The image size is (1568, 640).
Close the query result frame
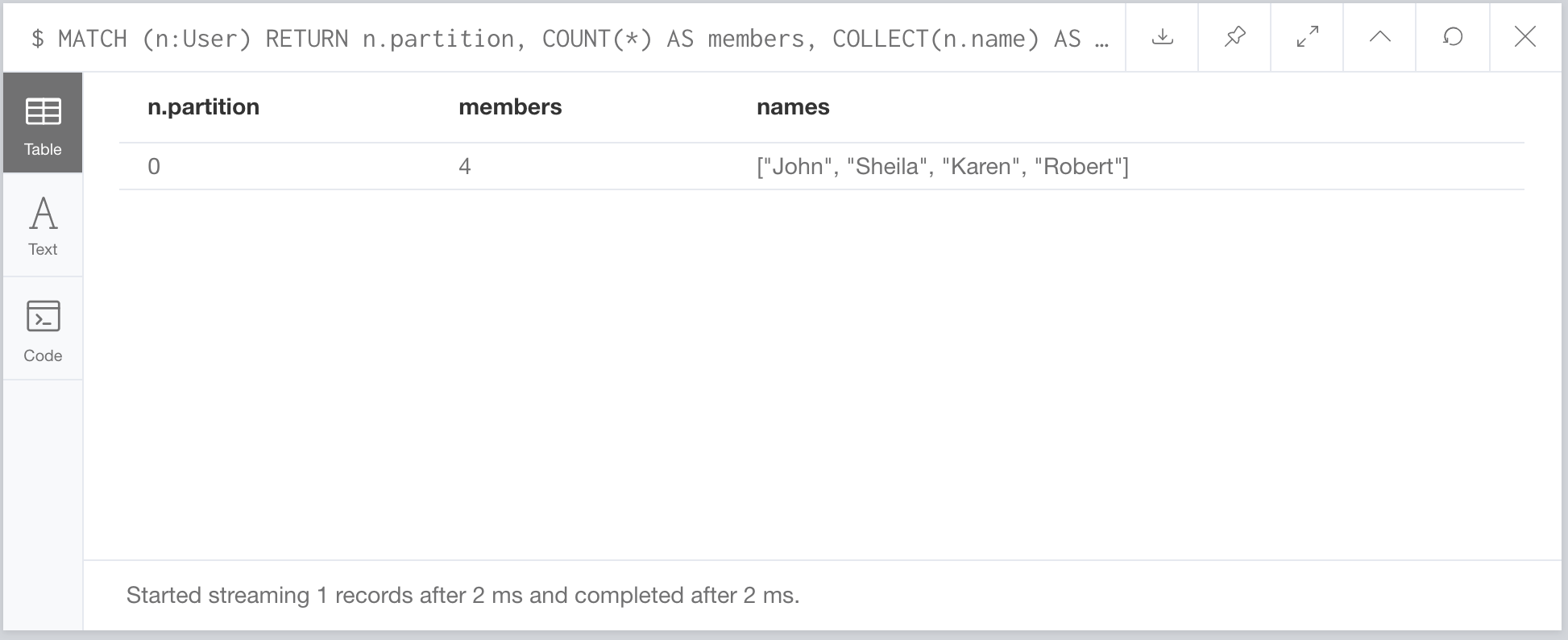(x=1524, y=37)
